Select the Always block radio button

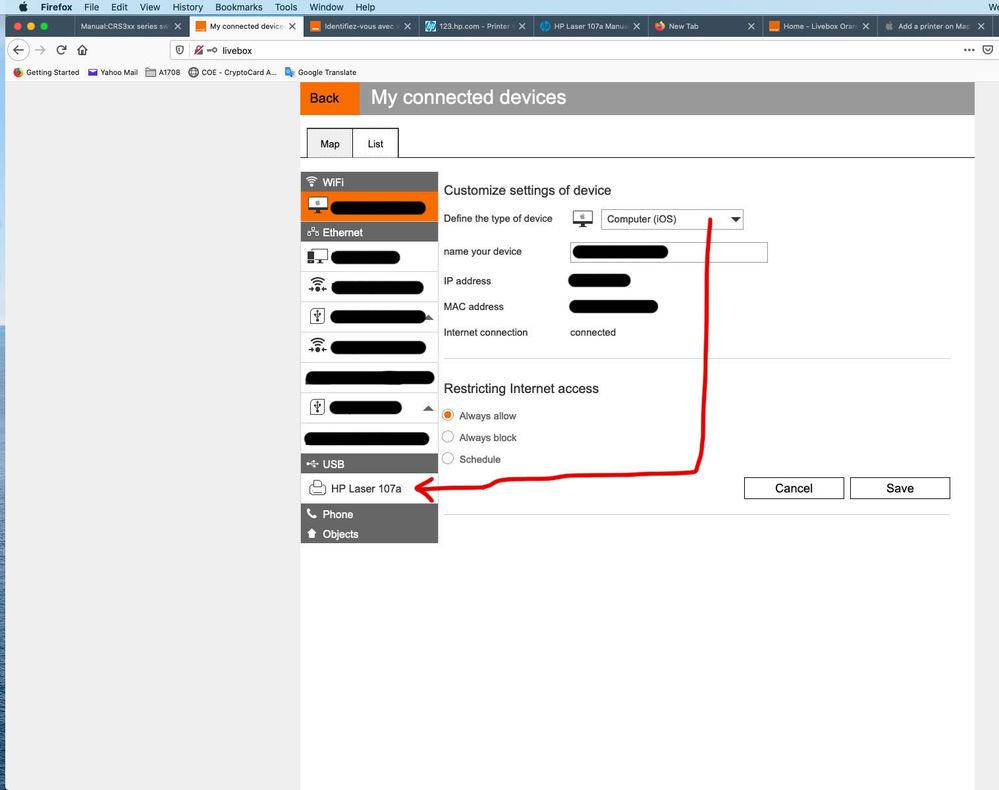click(448, 437)
